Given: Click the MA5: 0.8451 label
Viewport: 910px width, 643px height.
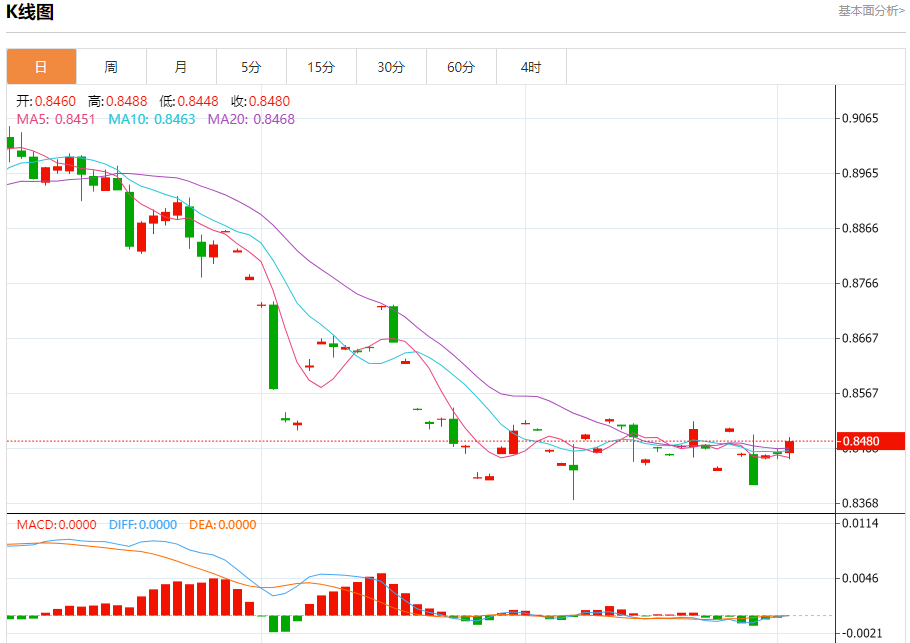Looking at the screenshot, I should click(x=56, y=119).
